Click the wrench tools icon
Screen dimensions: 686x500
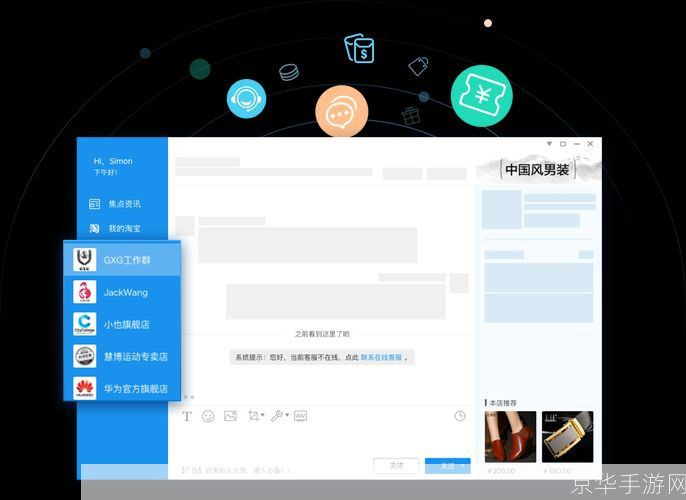277,416
